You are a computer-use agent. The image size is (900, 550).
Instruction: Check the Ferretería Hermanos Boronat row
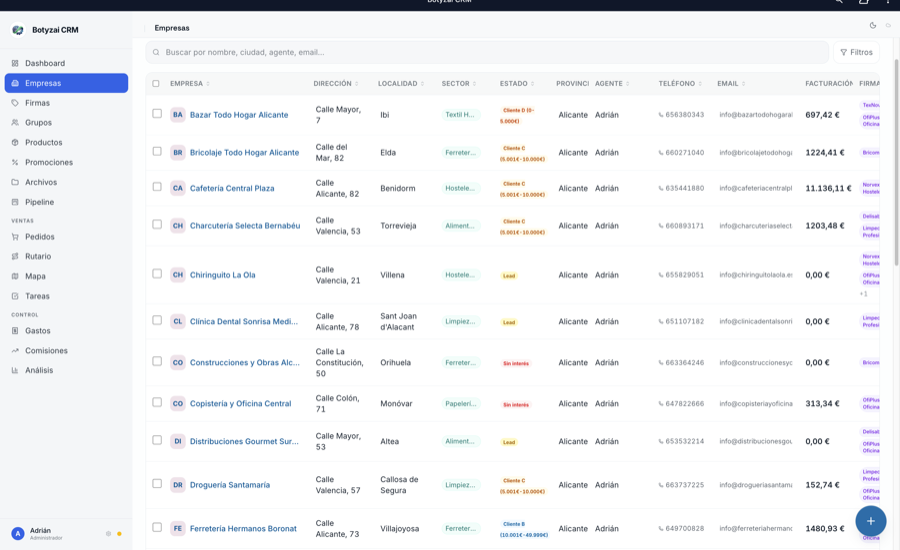157,528
